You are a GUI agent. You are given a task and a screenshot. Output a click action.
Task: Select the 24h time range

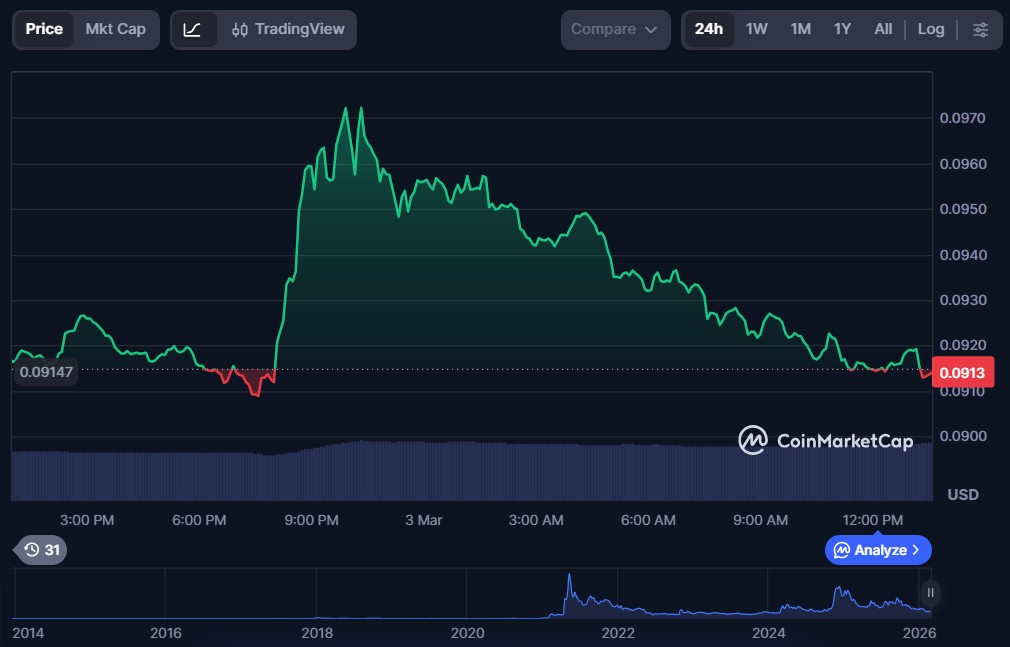(x=708, y=29)
